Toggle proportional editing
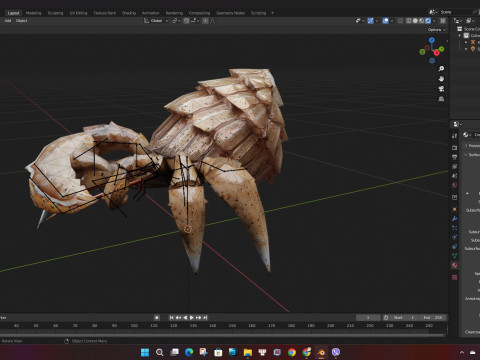480x360 pixels. click(x=205, y=21)
